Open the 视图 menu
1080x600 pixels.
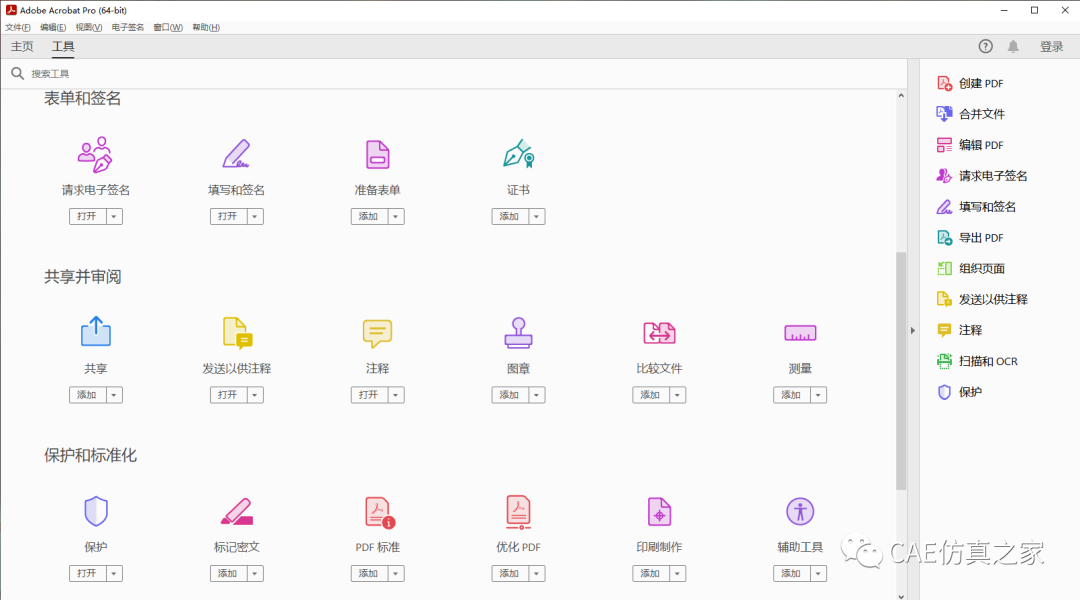point(89,28)
